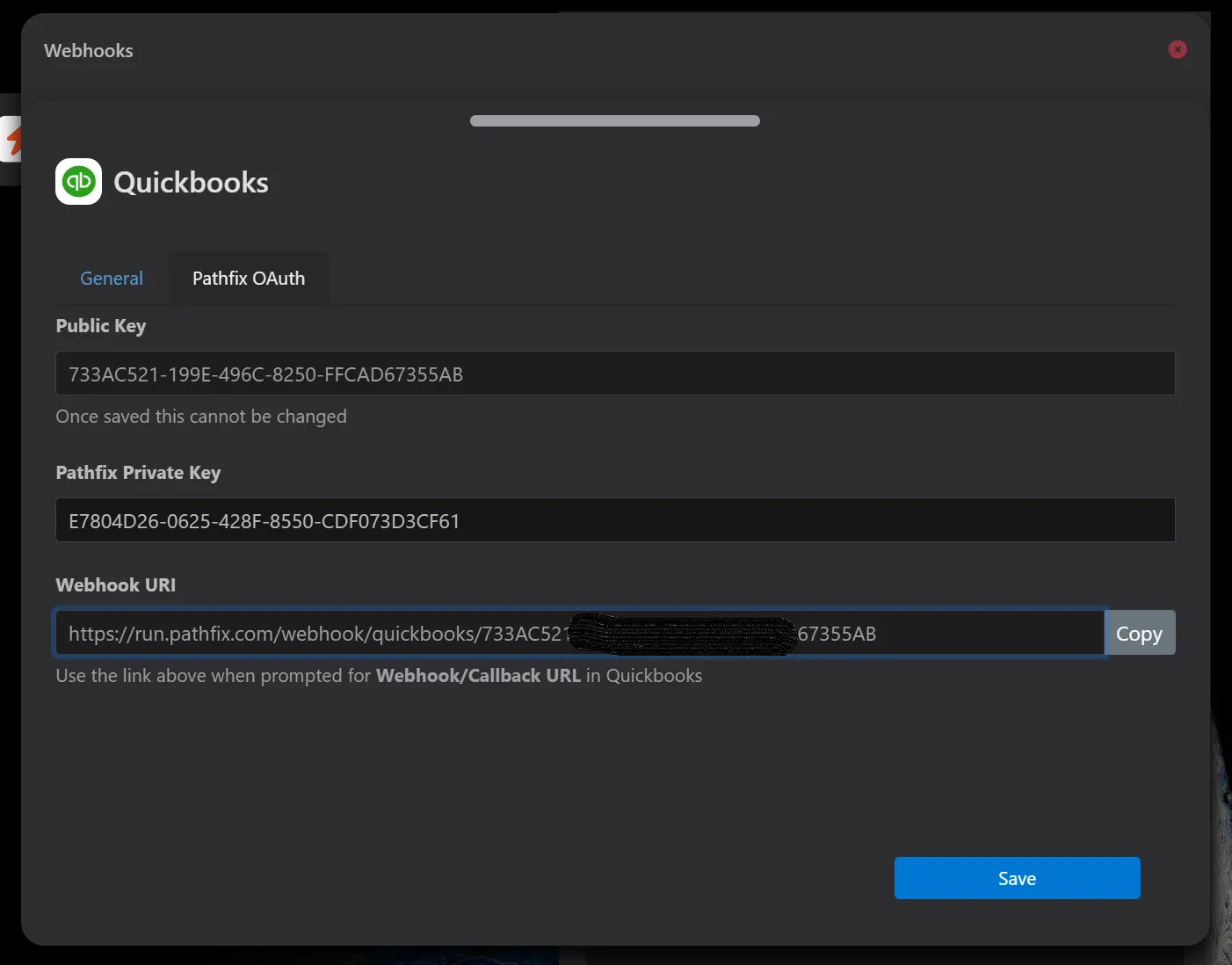Click into the Public Key field
This screenshot has width=1232, height=965.
(615, 374)
